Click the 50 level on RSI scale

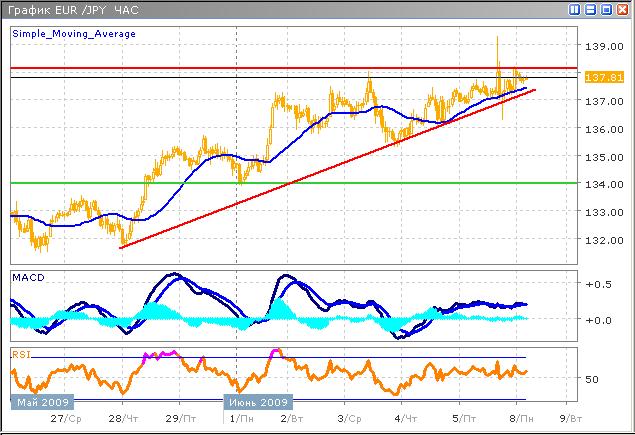click(x=592, y=379)
